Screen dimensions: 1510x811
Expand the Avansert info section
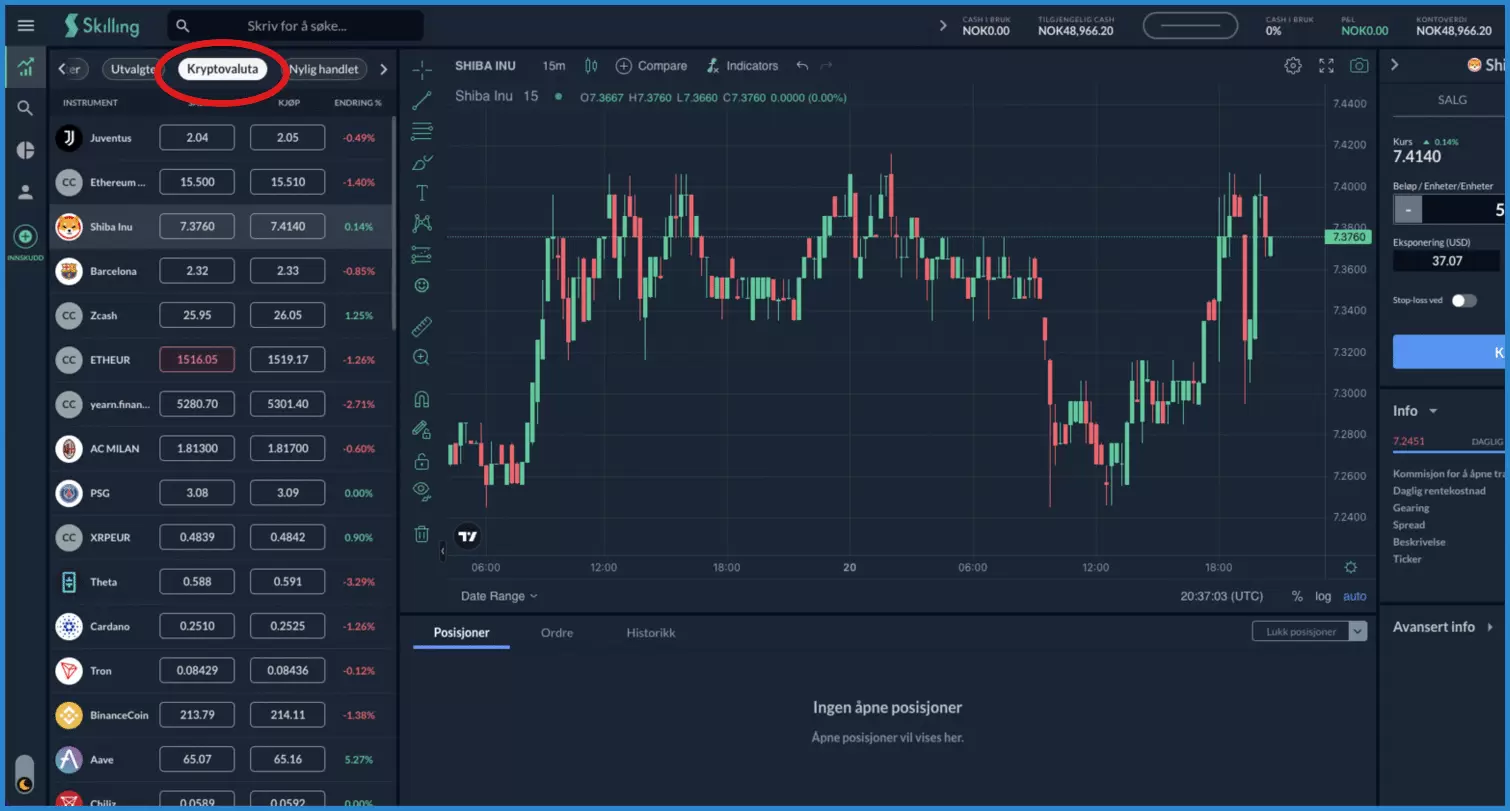[1442, 627]
